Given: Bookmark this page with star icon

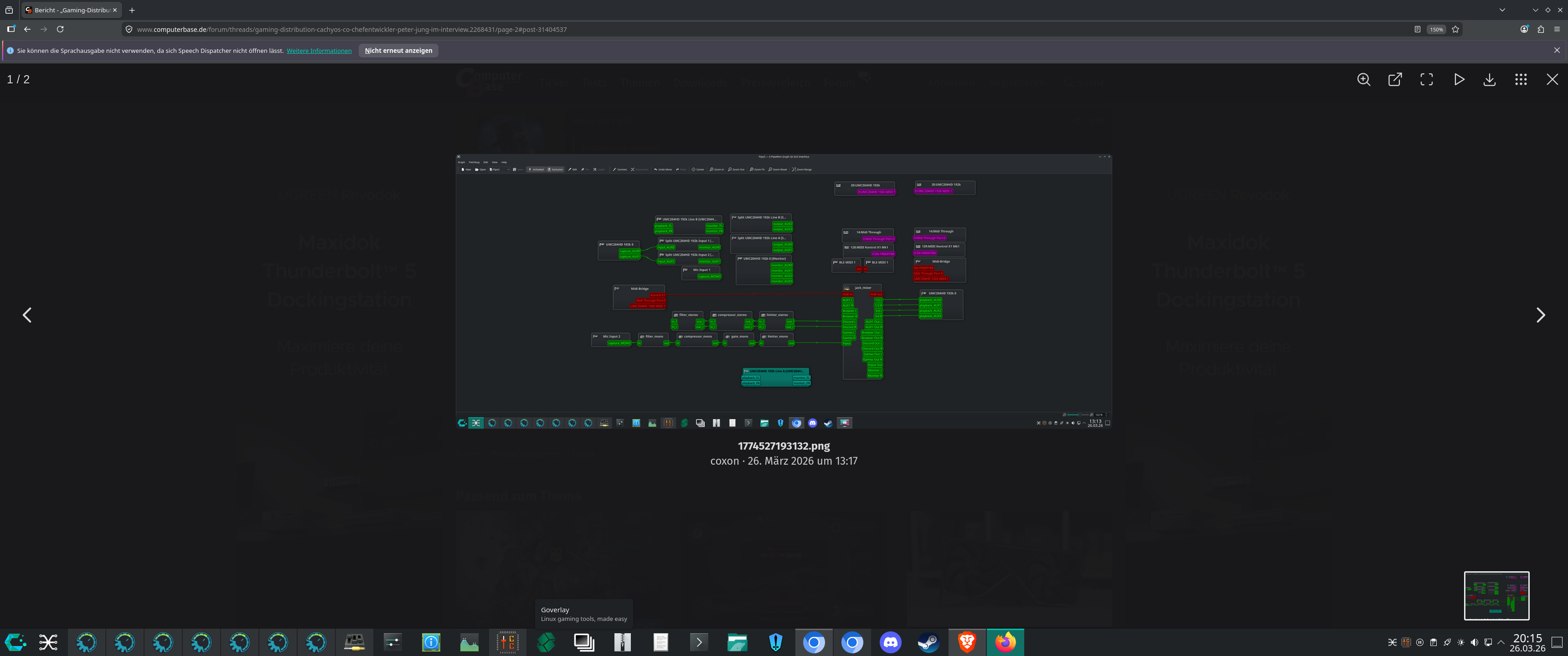Looking at the screenshot, I should [1455, 29].
